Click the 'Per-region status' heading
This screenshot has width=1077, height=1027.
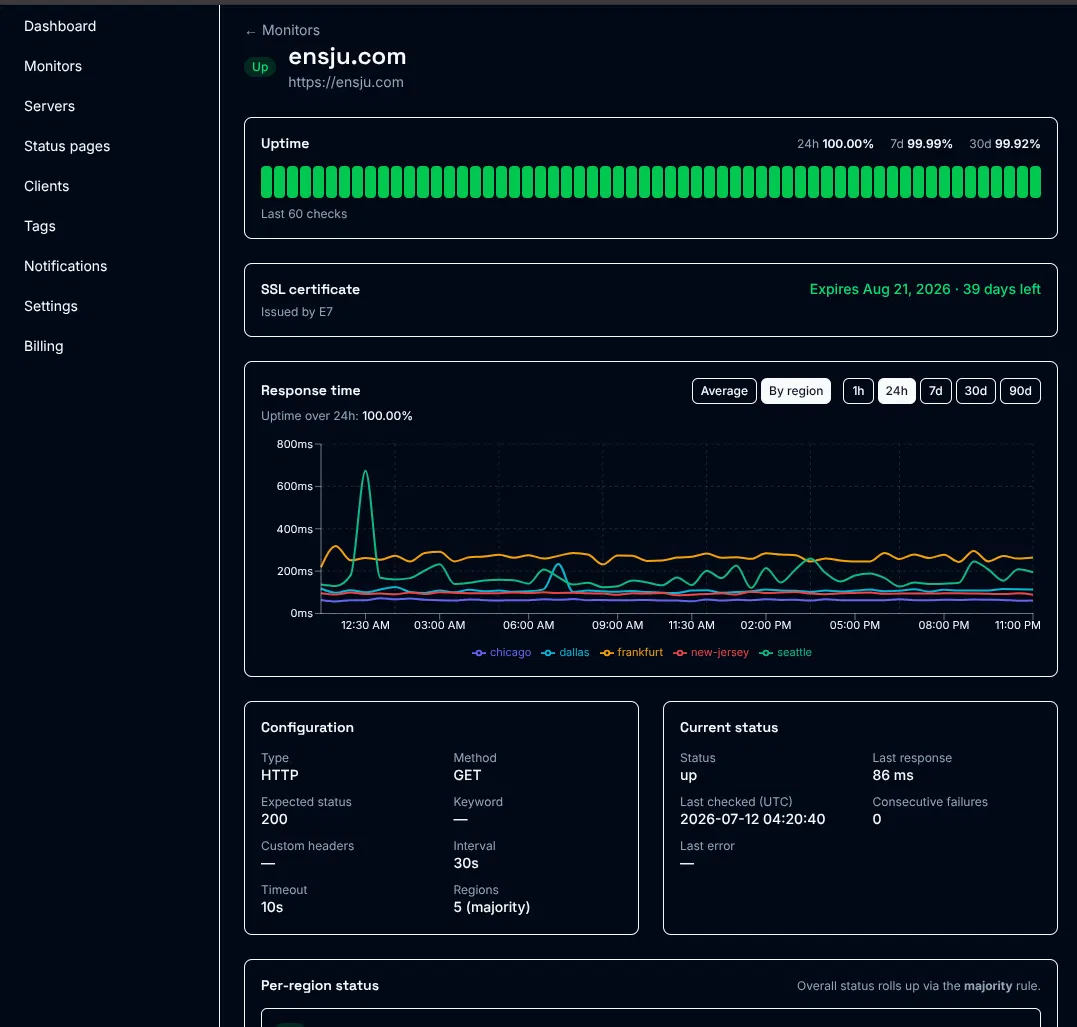(320, 985)
